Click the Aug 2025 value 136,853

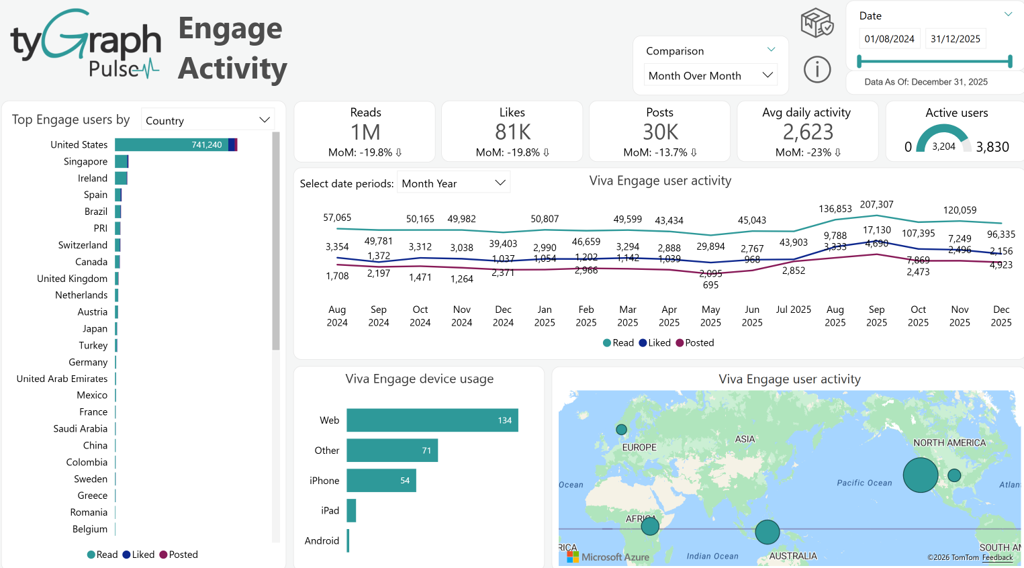click(x=835, y=209)
